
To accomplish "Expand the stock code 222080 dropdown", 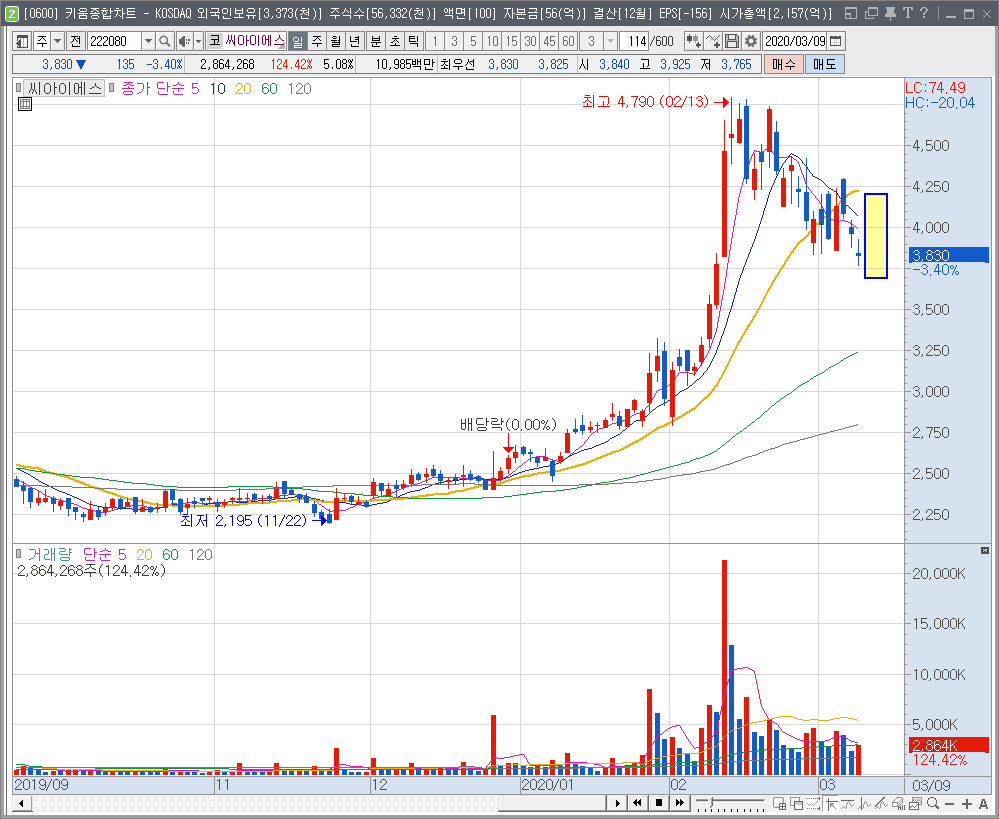I will tap(148, 41).
